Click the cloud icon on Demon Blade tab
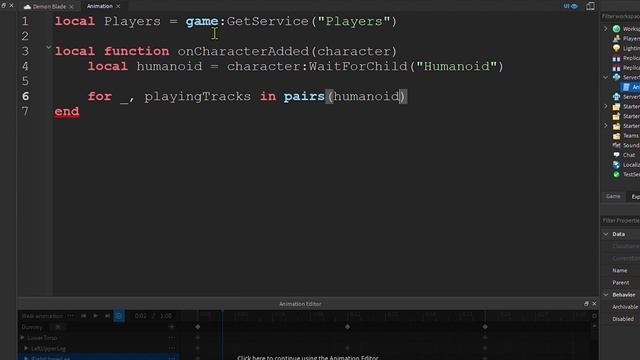This screenshot has height=360, width=640. click(27, 7)
